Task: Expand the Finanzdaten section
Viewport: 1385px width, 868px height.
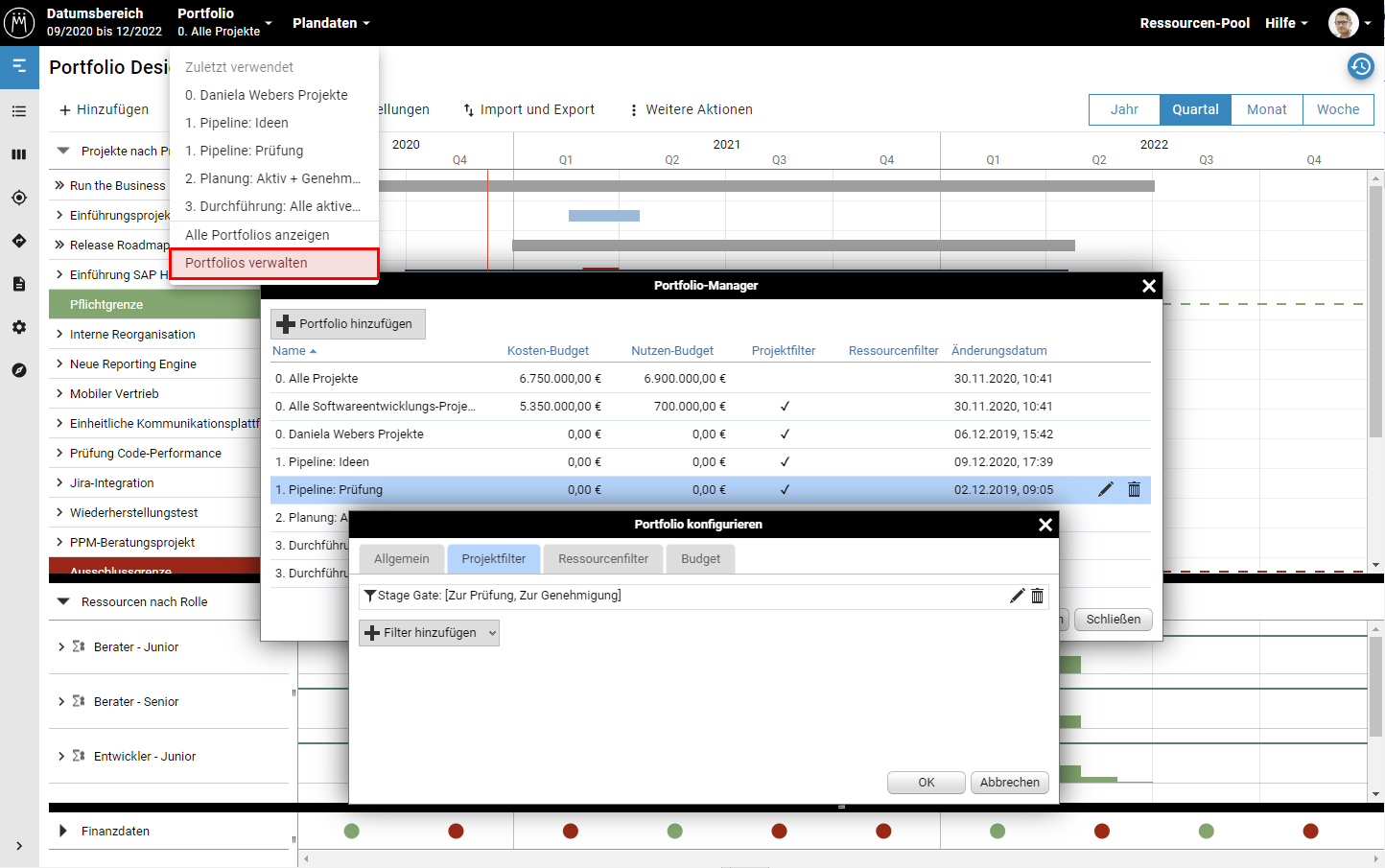Action: [63, 831]
